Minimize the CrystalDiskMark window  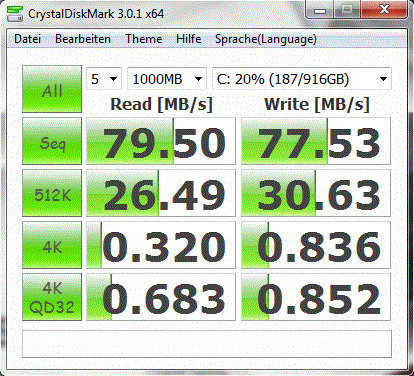tap(320, 10)
